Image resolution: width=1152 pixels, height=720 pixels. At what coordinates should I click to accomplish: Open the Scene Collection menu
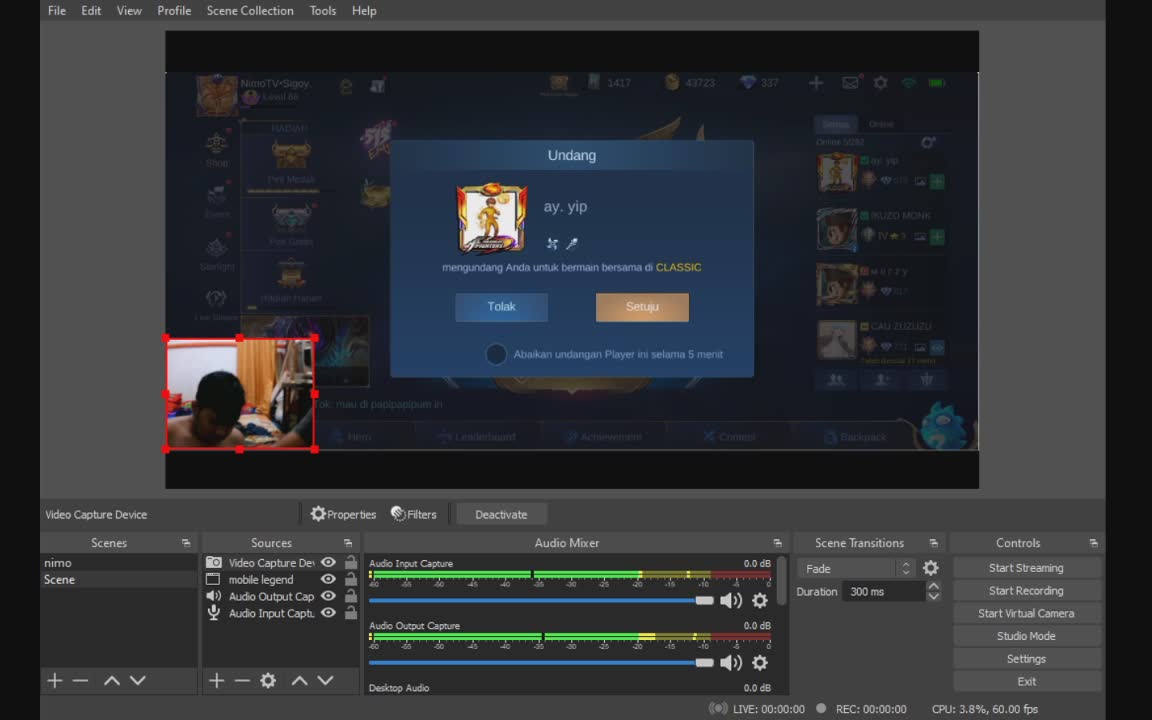tap(250, 10)
